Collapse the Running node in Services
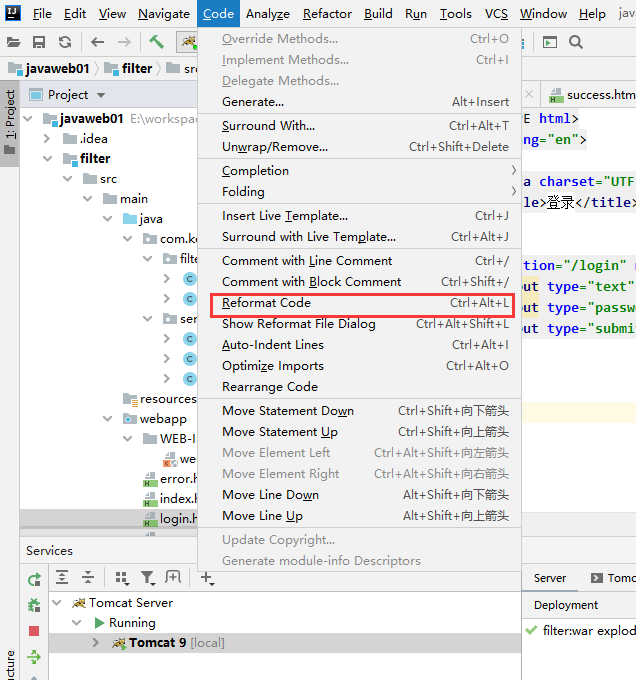 pos(77,623)
